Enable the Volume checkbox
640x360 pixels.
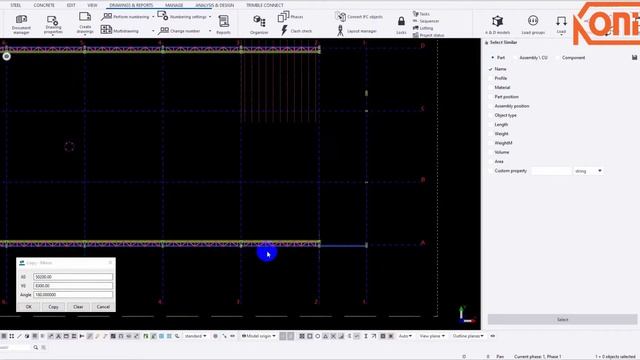pos(491,152)
